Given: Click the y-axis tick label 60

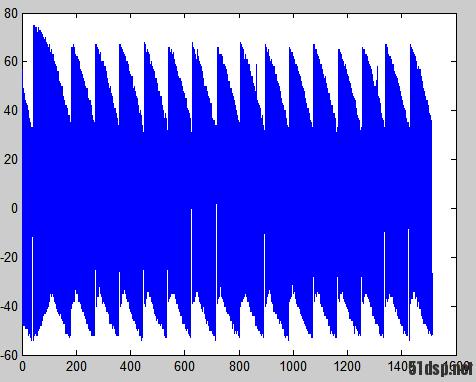Looking at the screenshot, I should (11, 62).
